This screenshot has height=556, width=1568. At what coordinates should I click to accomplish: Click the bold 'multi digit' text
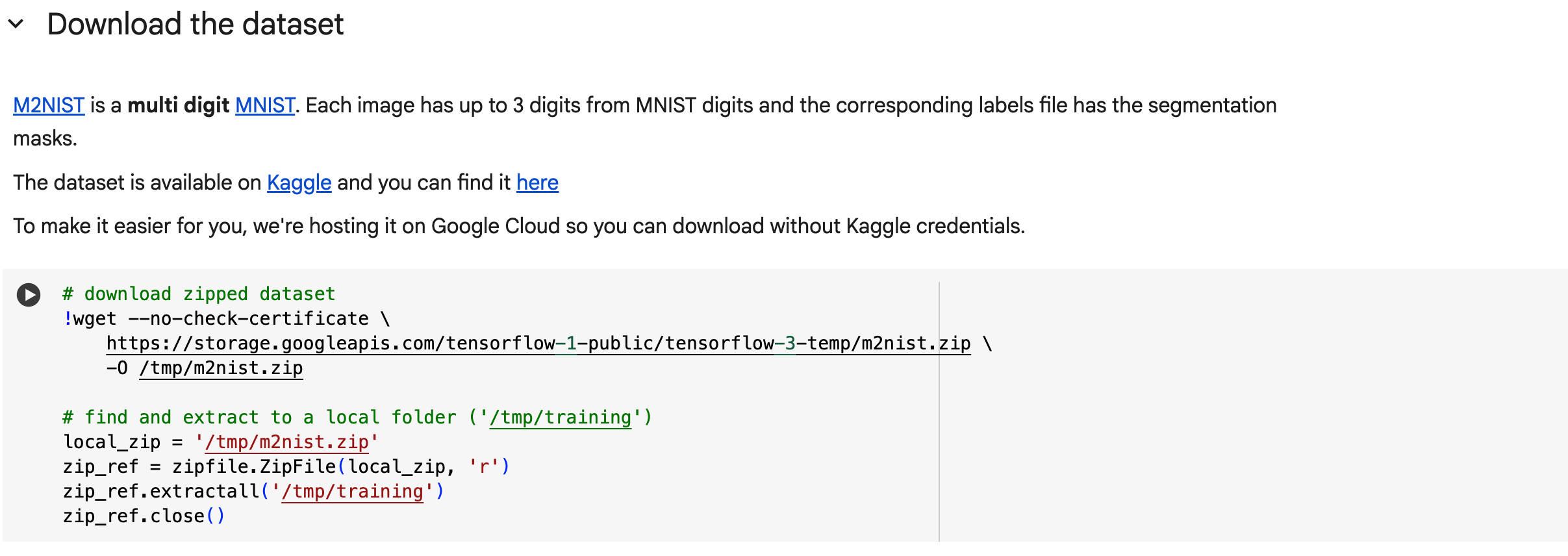(179, 105)
